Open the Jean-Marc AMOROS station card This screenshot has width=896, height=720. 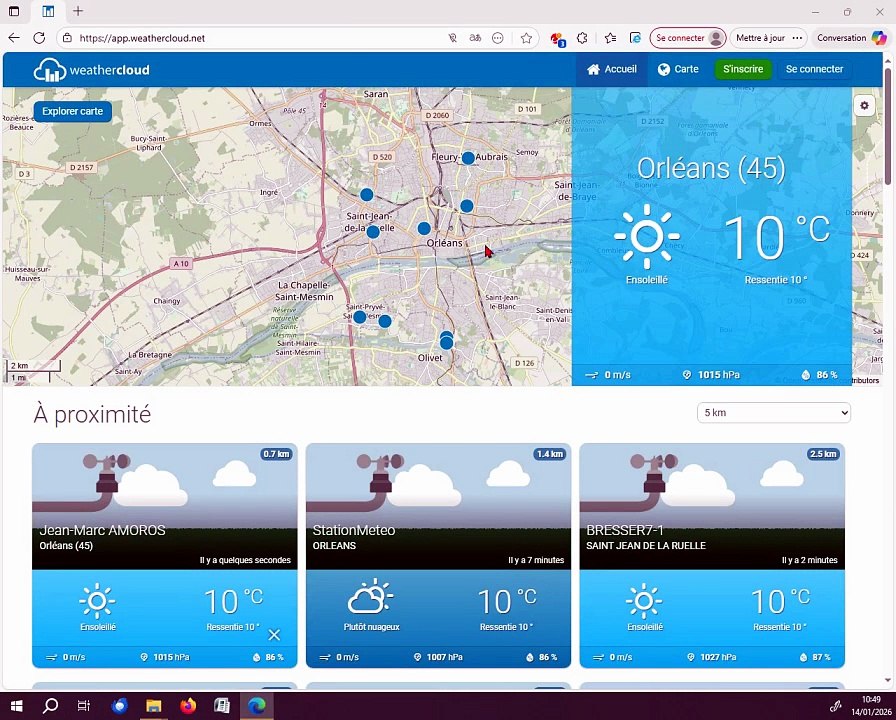[x=165, y=555]
